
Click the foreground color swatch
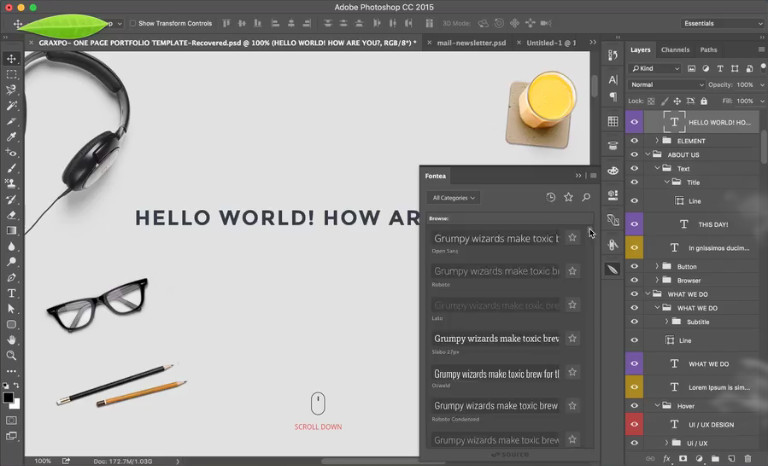tap(8, 397)
